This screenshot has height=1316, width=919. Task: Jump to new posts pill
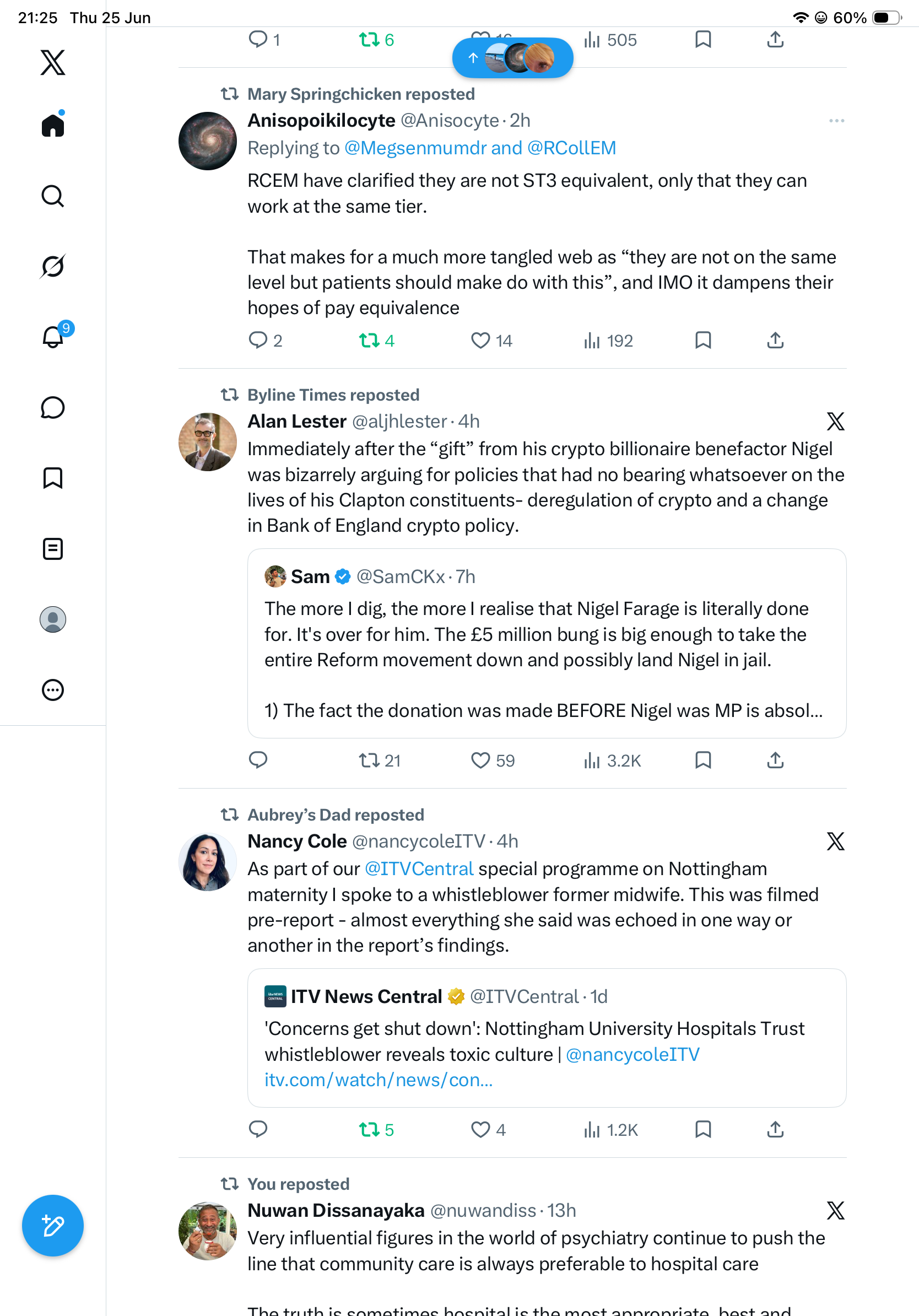tap(512, 58)
